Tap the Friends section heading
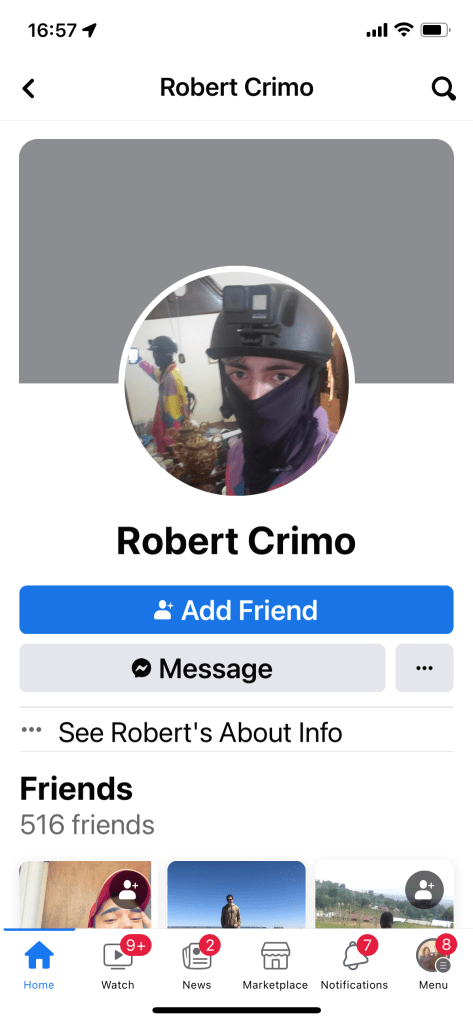The image size is (473, 1023). 76,788
